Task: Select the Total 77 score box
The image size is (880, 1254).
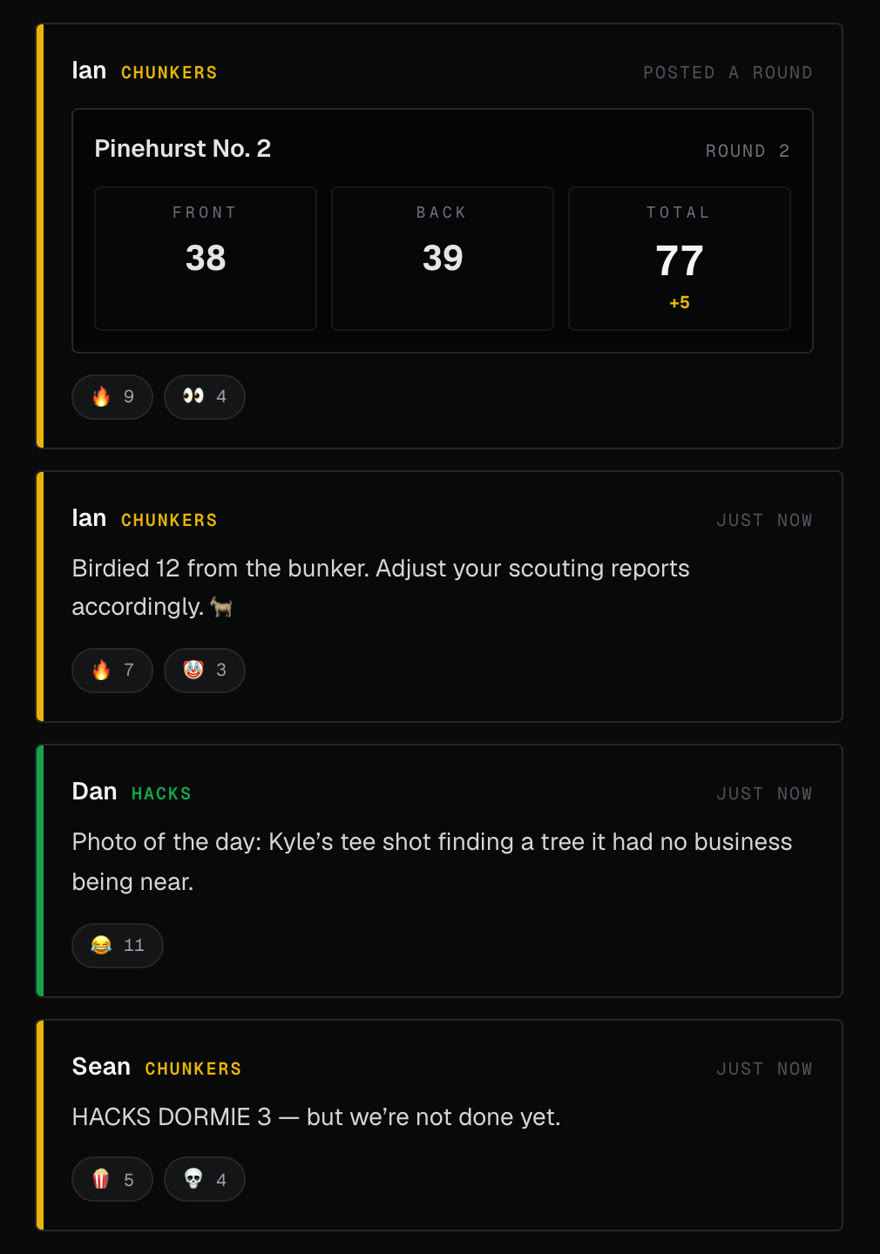Action: pos(679,258)
